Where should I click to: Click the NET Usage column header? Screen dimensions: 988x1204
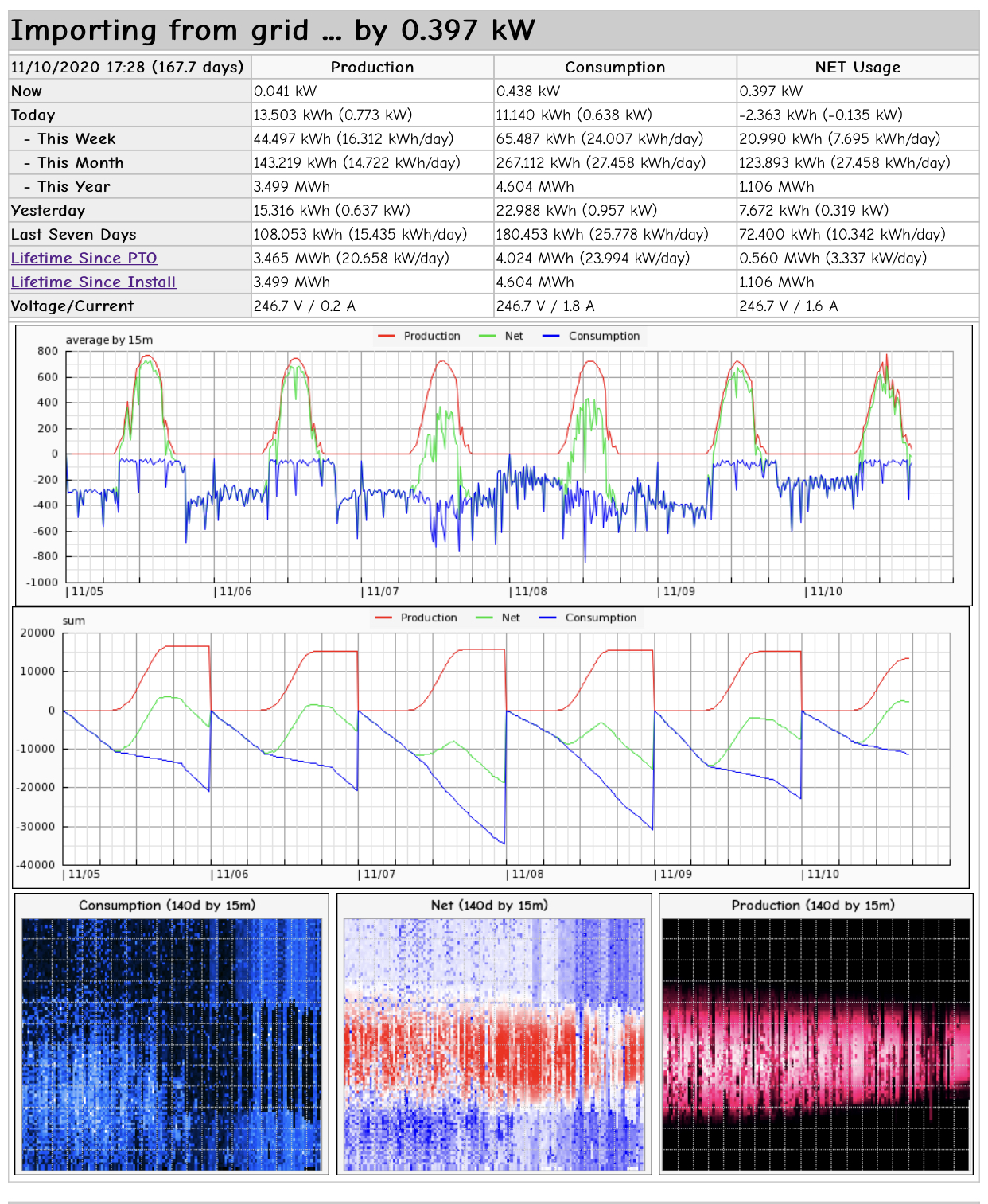[x=858, y=68]
